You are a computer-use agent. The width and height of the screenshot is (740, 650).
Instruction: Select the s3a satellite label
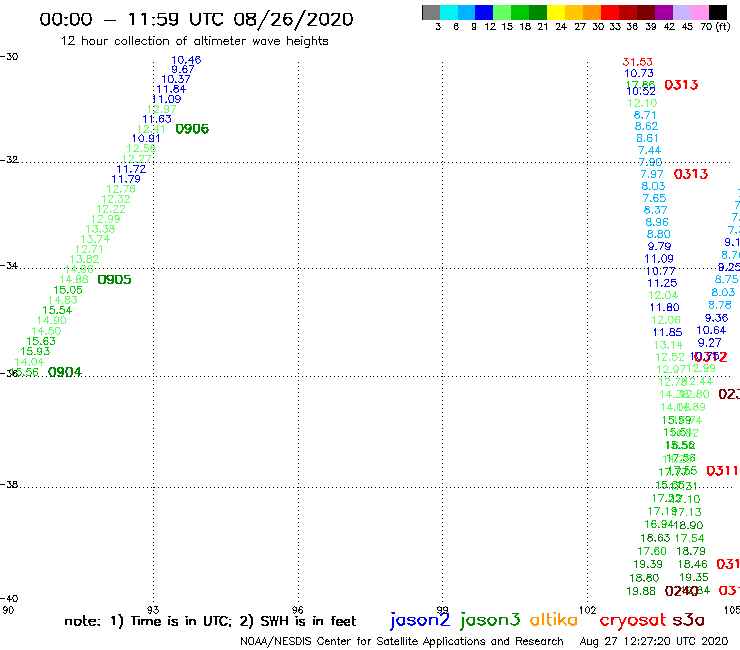688,620
